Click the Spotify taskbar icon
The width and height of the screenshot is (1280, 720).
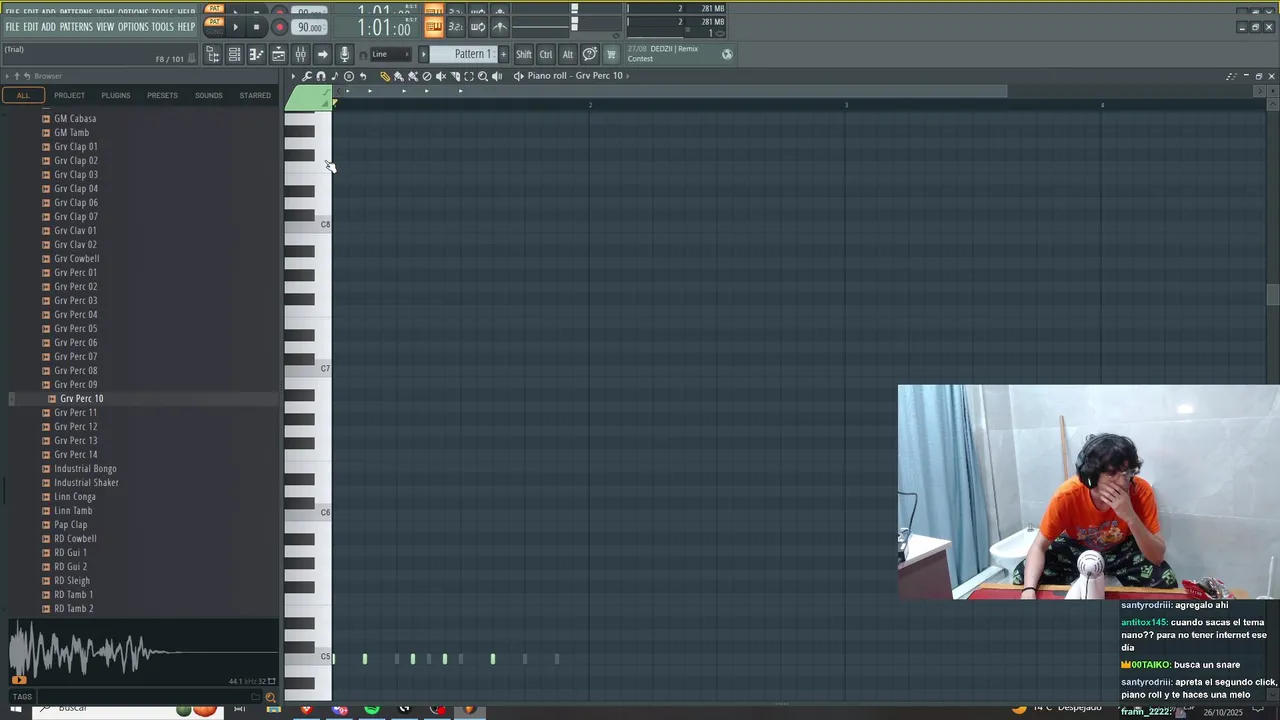point(372,710)
